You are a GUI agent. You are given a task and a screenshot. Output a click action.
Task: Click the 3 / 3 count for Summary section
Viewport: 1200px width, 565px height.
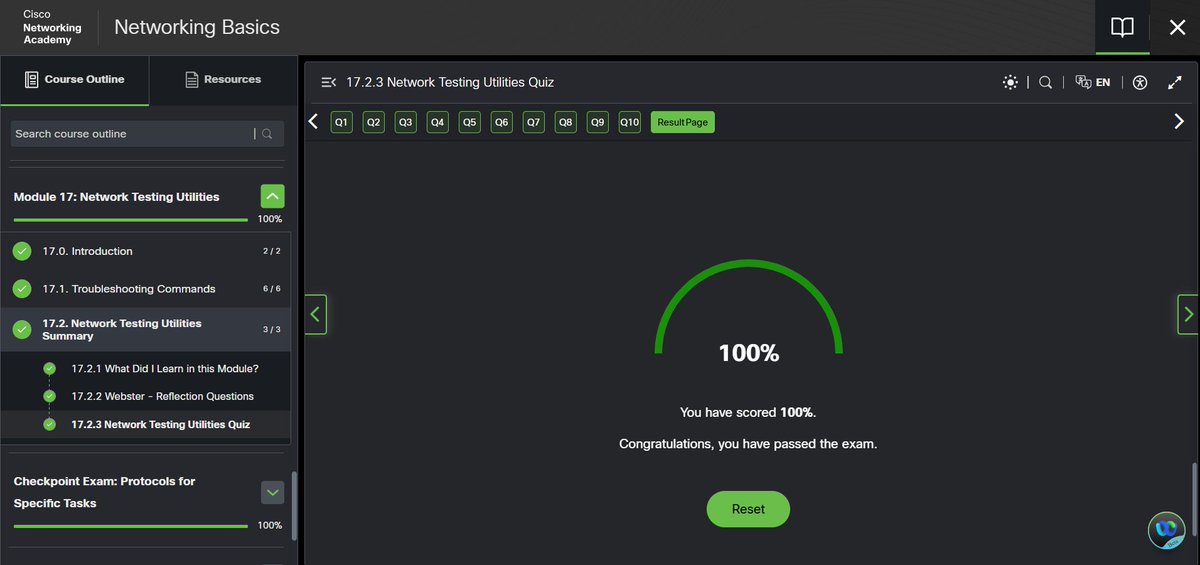pyautogui.click(x=272, y=330)
